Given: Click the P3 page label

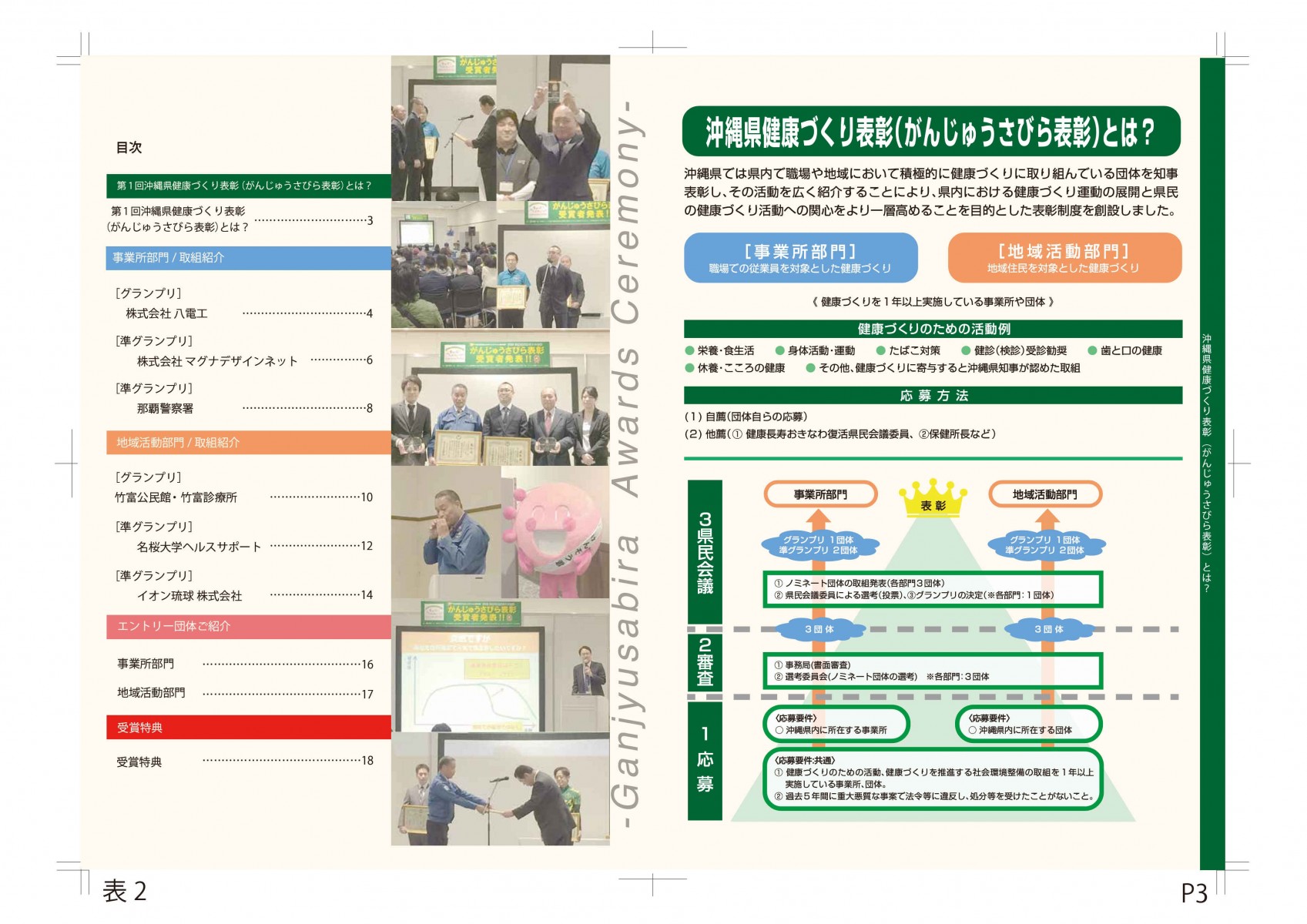Looking at the screenshot, I should click(1195, 892).
